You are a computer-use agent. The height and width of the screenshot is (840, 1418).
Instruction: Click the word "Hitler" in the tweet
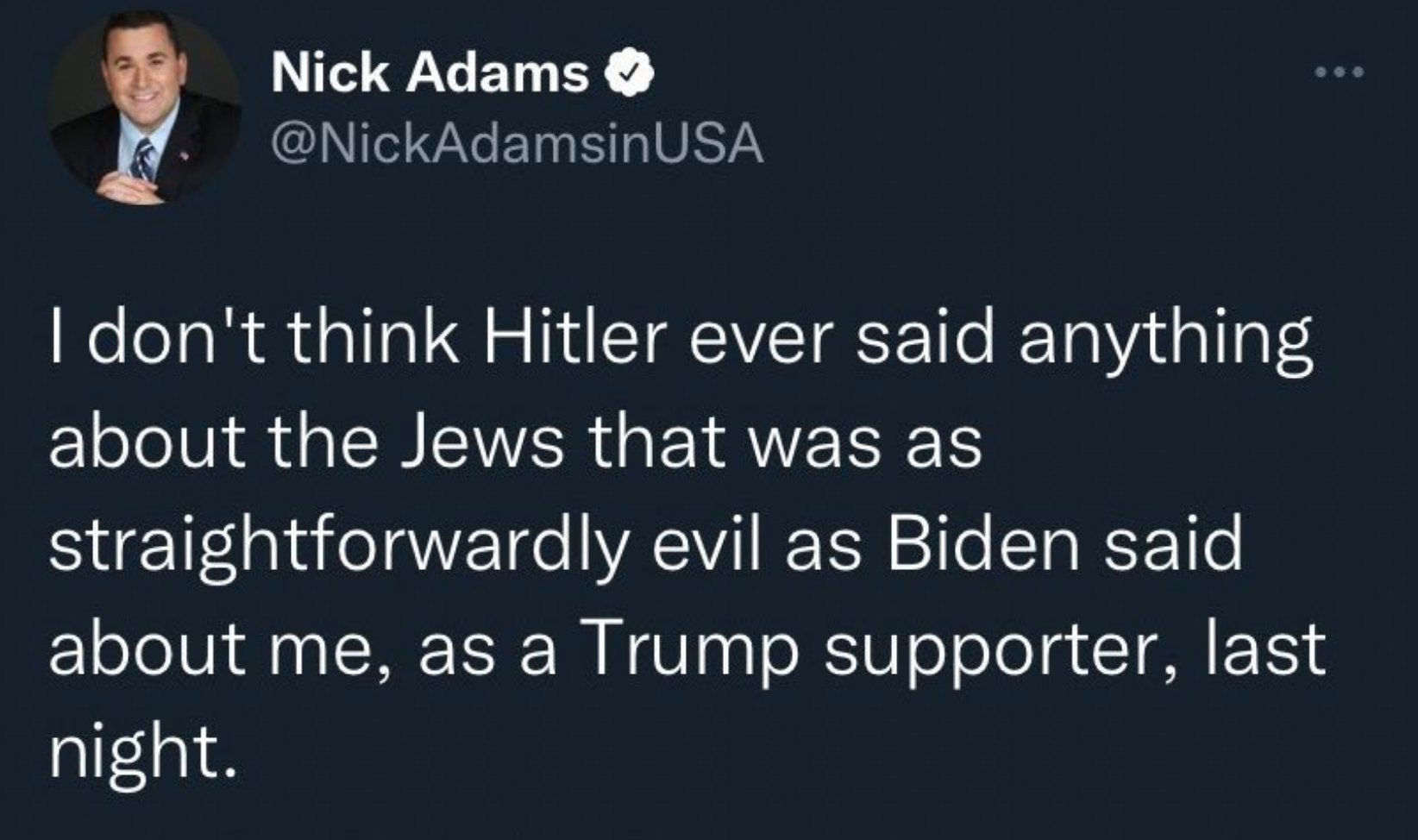(x=579, y=340)
